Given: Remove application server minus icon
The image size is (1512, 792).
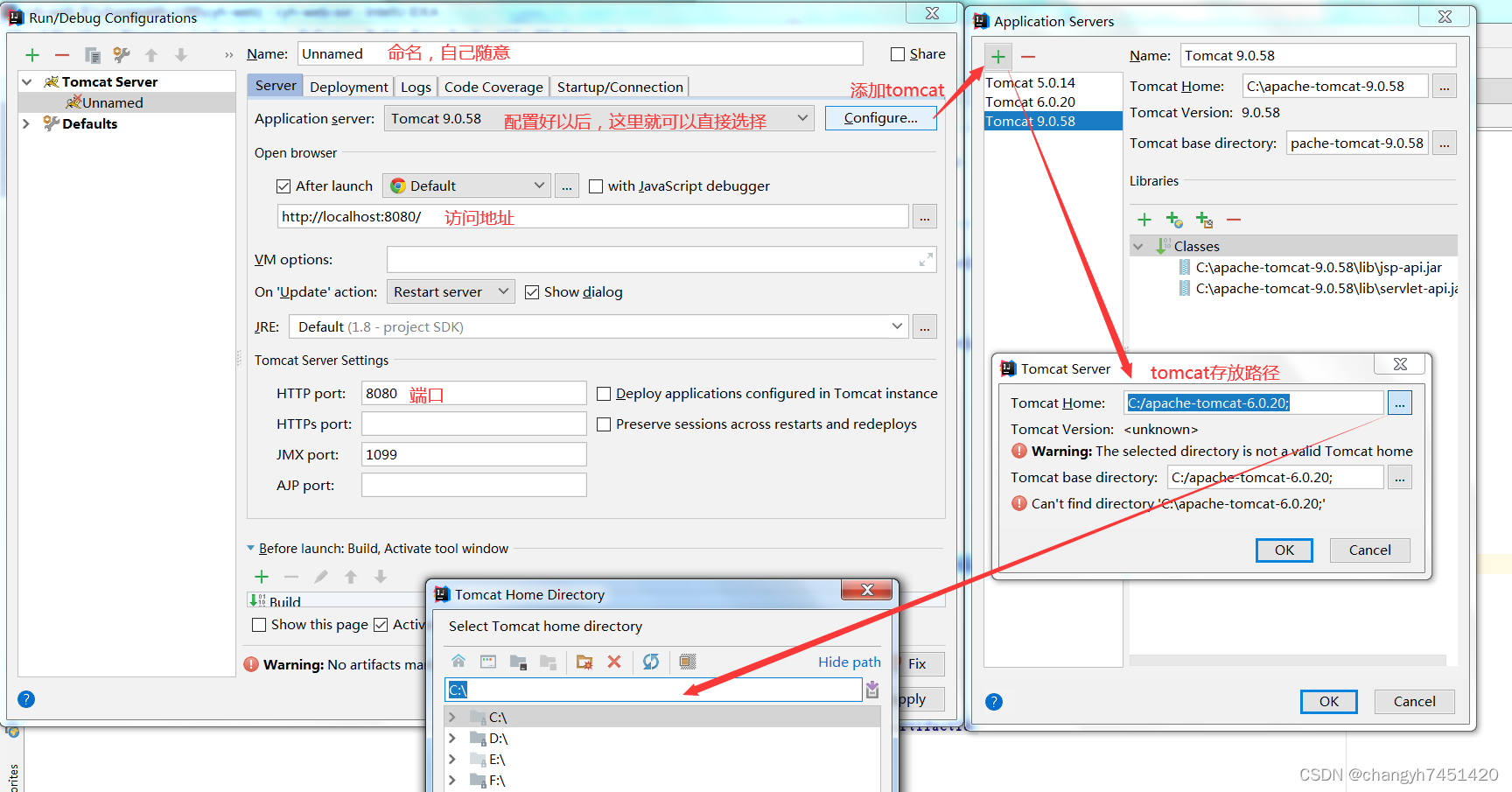Looking at the screenshot, I should click(1028, 57).
